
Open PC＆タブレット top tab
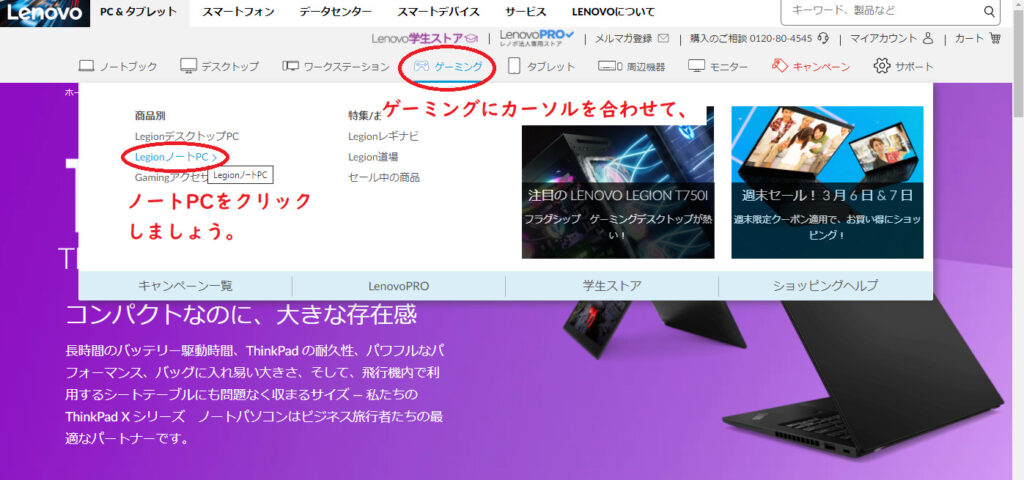[138, 12]
